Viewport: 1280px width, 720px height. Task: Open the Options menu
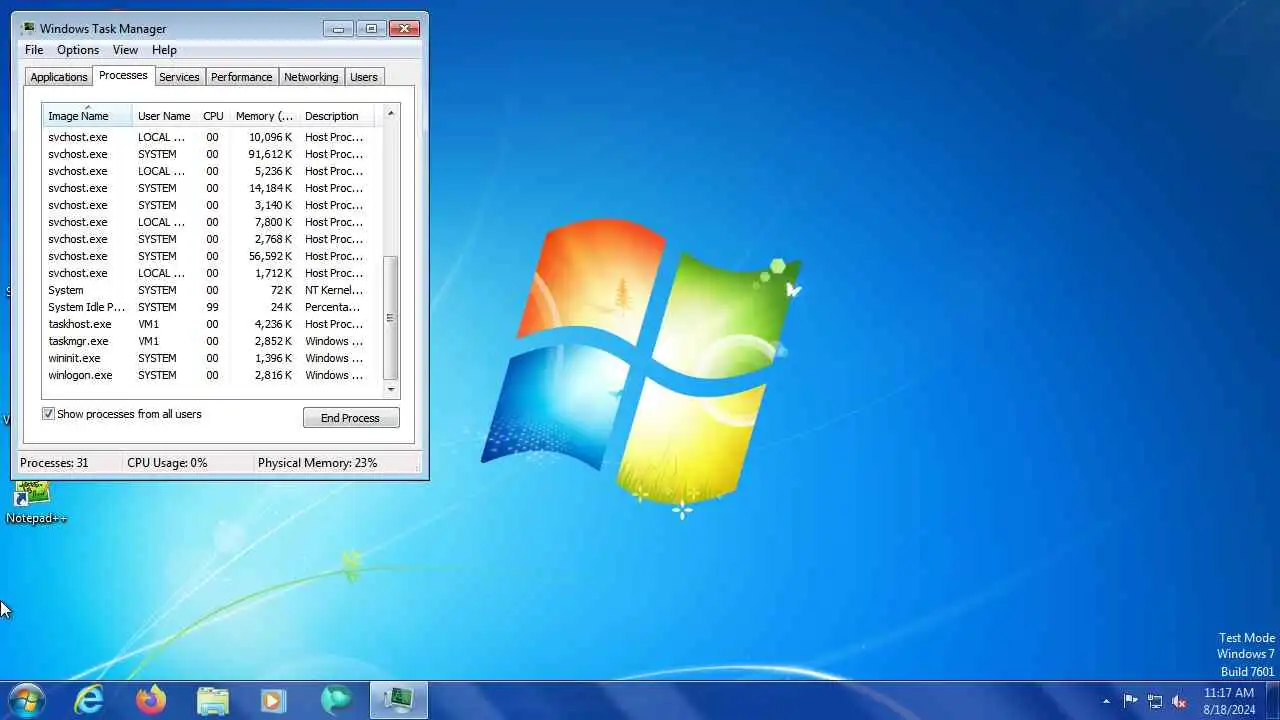78,50
